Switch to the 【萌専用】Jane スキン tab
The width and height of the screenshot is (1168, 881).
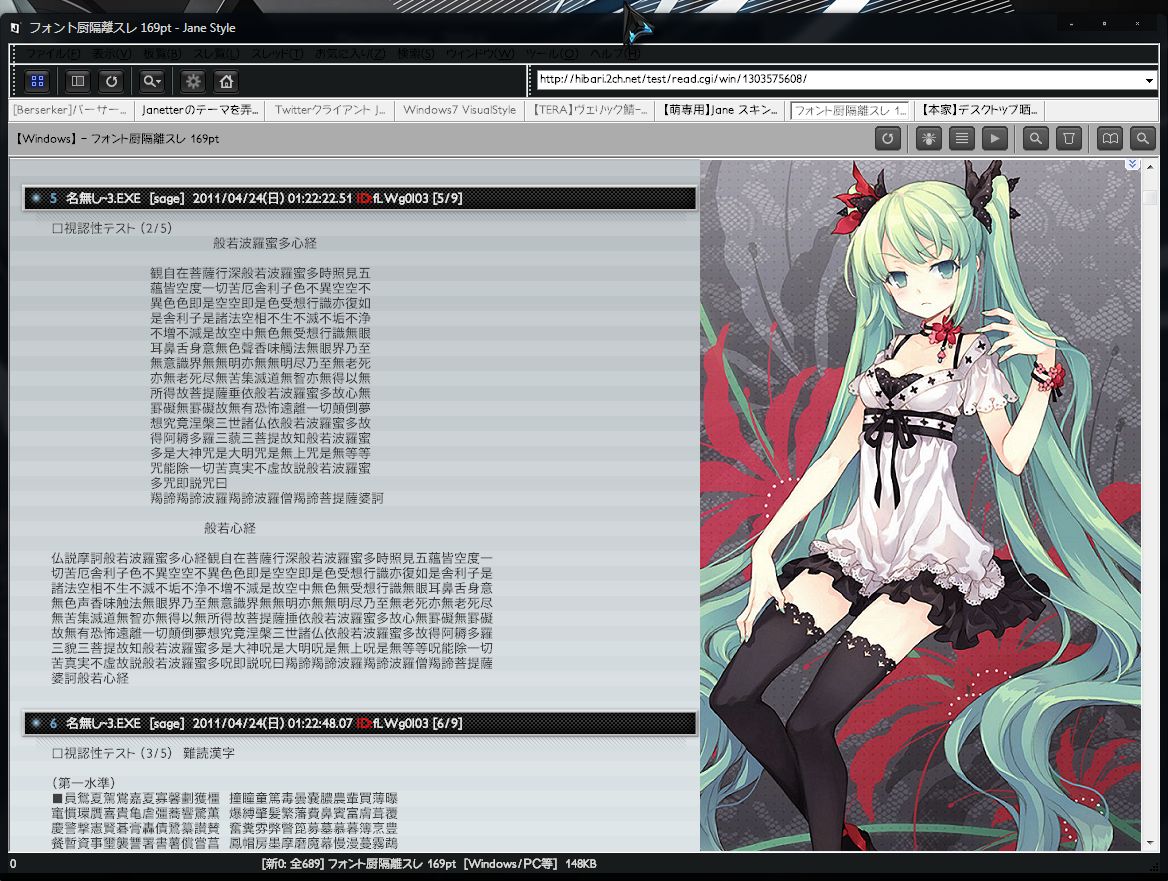click(720, 110)
